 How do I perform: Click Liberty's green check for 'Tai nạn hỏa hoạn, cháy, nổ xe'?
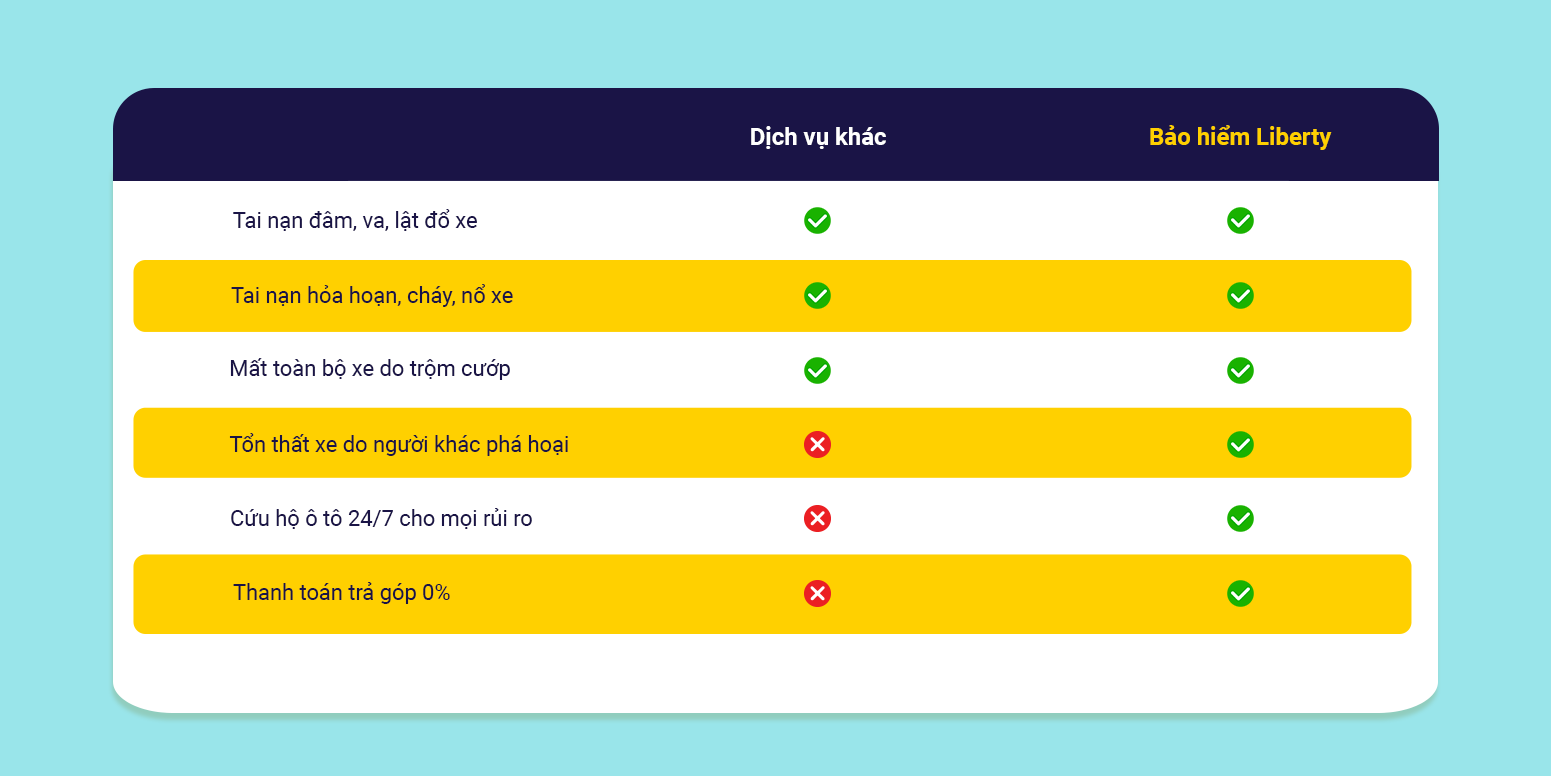pos(1240,296)
